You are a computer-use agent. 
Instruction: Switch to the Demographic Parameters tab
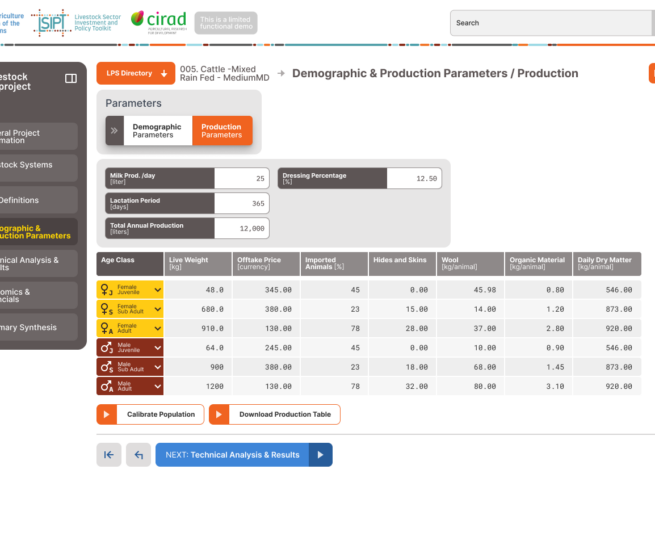tap(157, 131)
